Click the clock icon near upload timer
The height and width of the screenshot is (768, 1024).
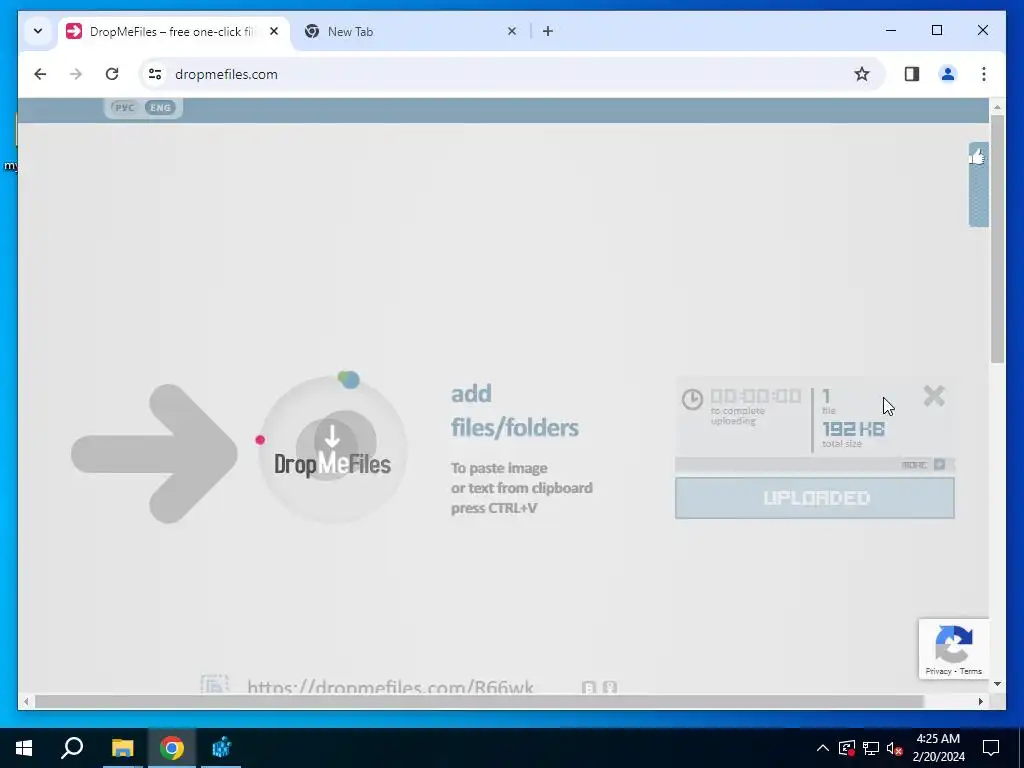tap(692, 399)
